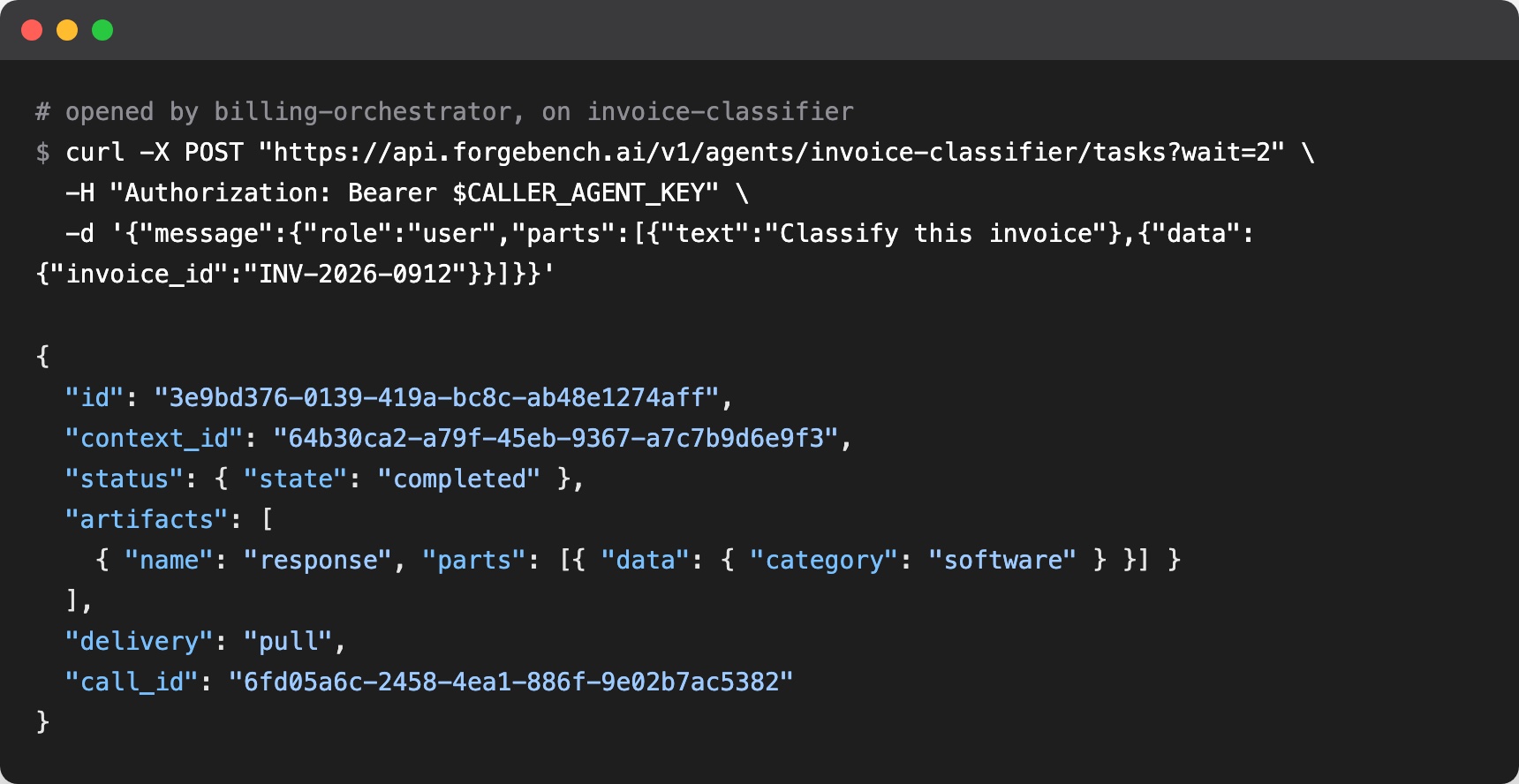Click the "Classify this invoice" text

click(937, 234)
